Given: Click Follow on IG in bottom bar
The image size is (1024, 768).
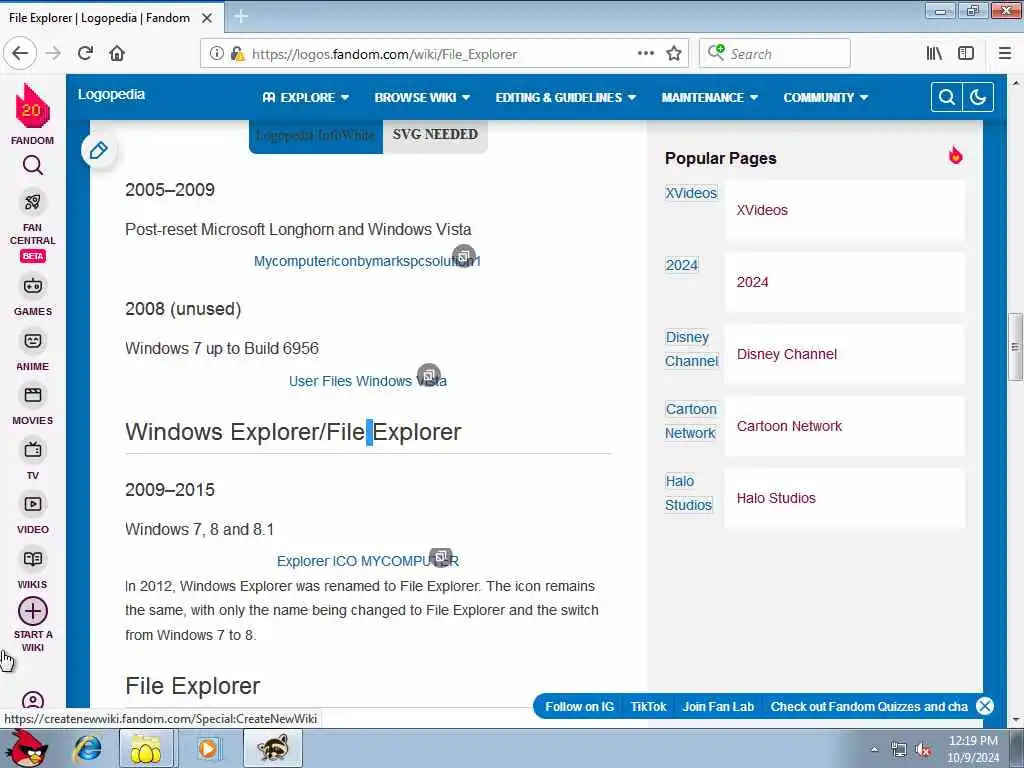Looking at the screenshot, I should click(579, 707).
